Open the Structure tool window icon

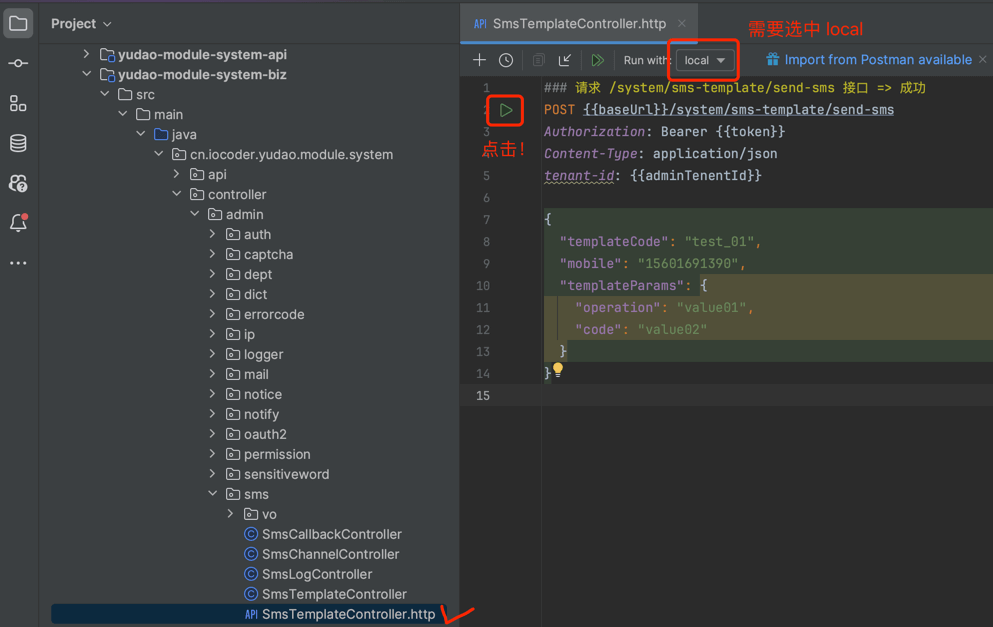click(x=18, y=103)
